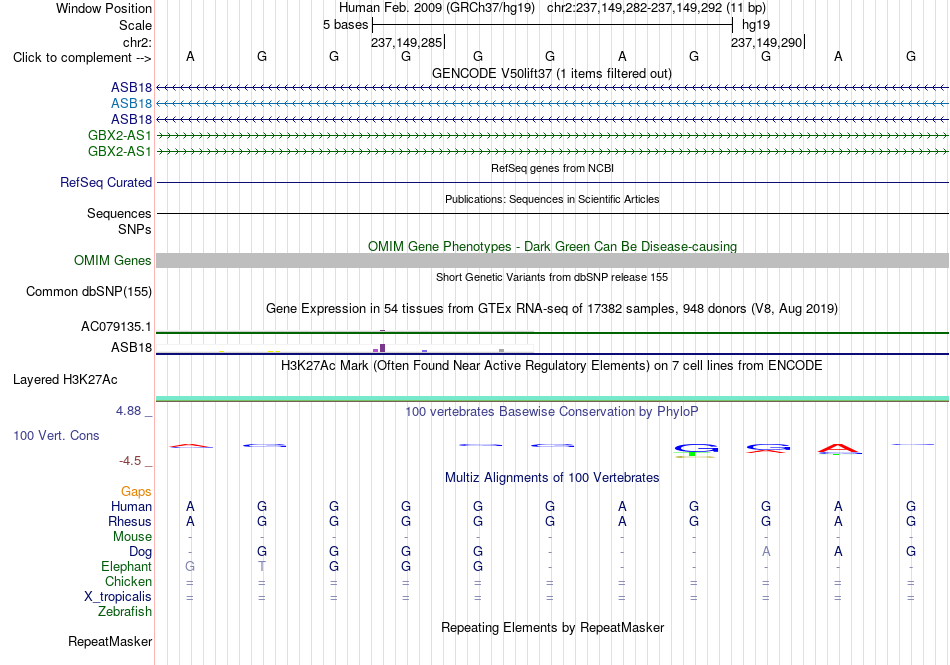Viewport: 950px width, 665px height.
Task: Click the hg19 label beside the scale bar
Action: tap(756, 25)
